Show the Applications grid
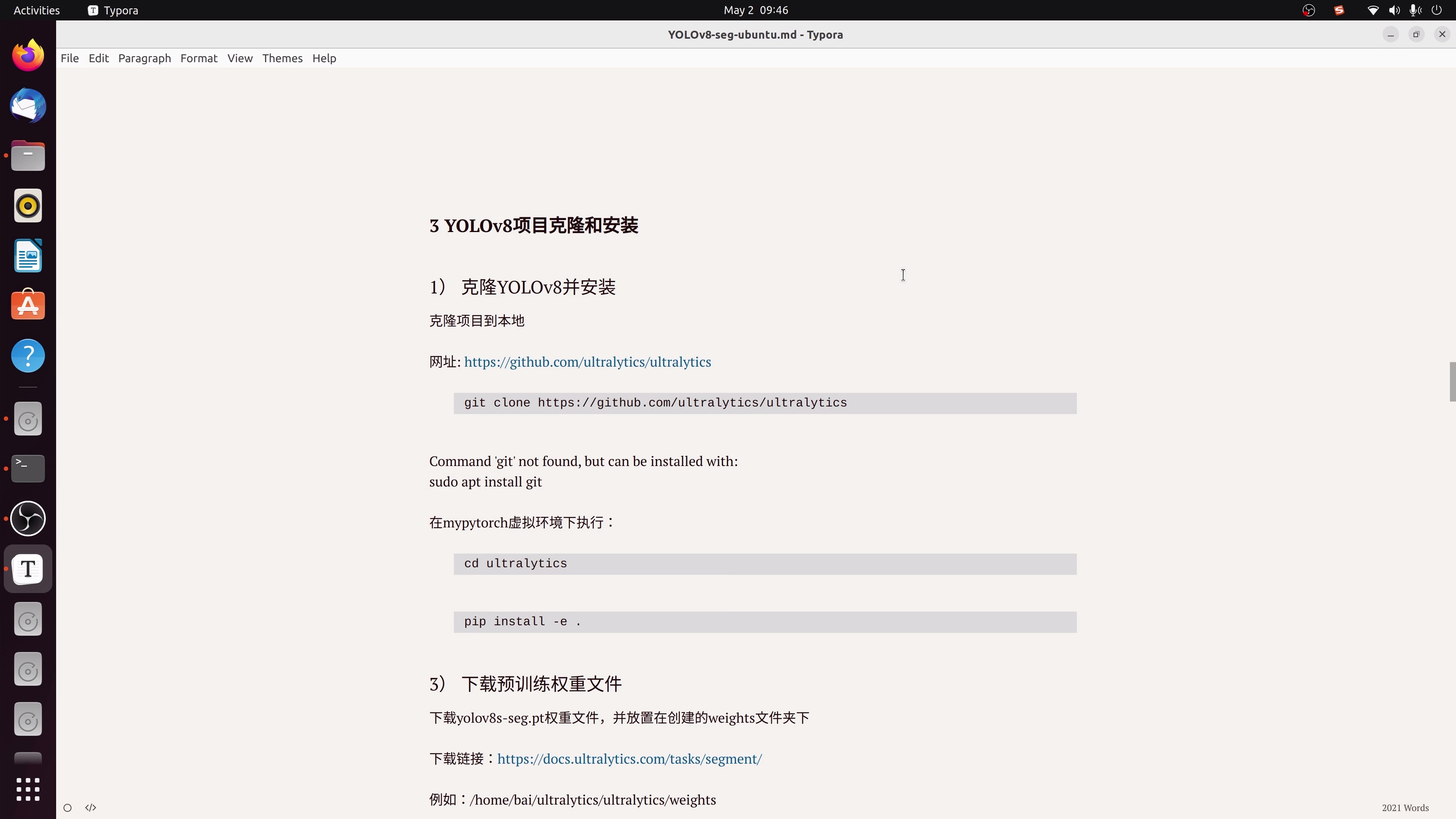Screen dimensions: 1456x819 [x=27, y=789]
